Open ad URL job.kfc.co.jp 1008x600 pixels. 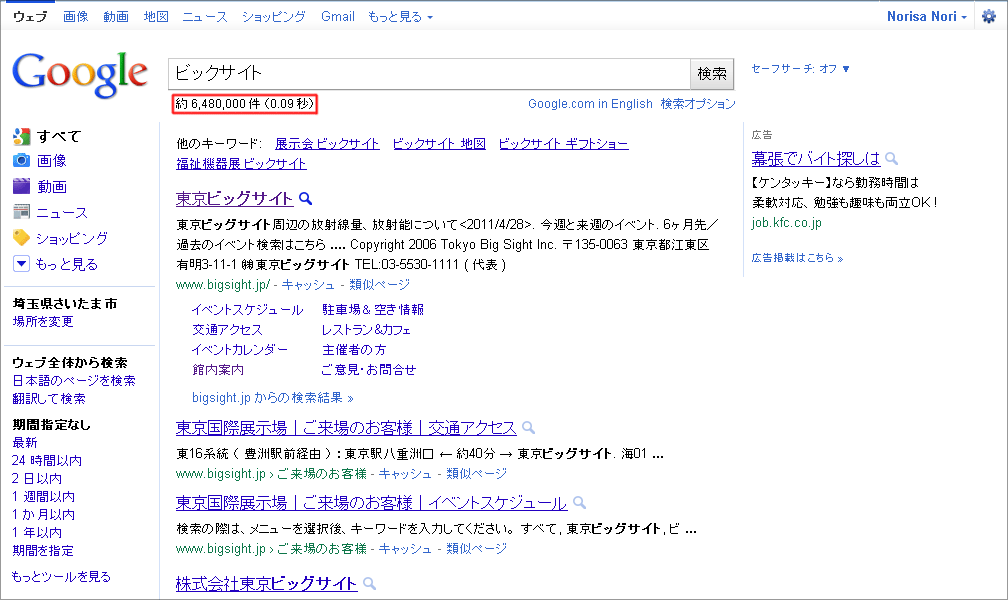tap(786, 223)
